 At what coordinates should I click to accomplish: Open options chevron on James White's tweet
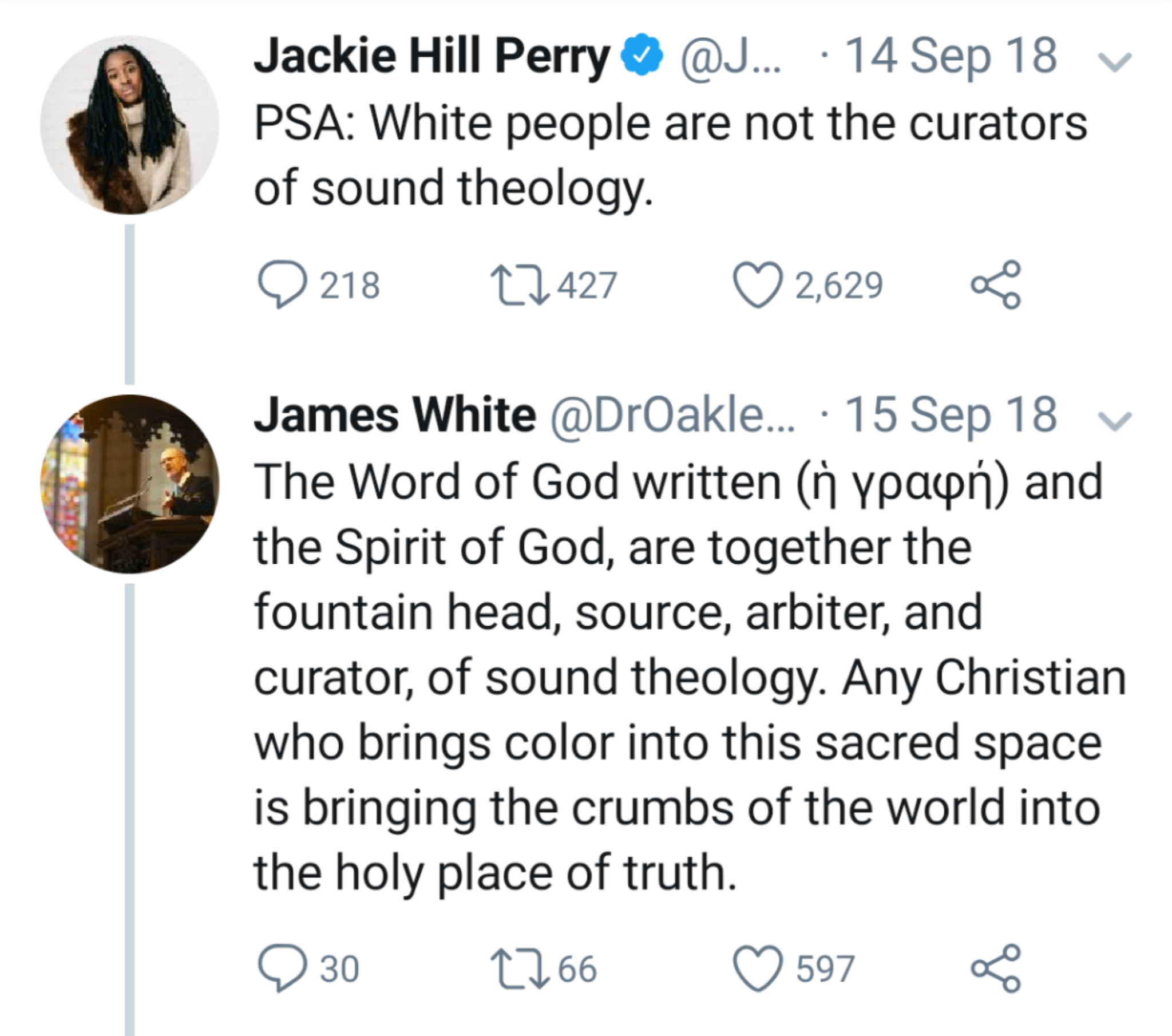tap(1114, 421)
